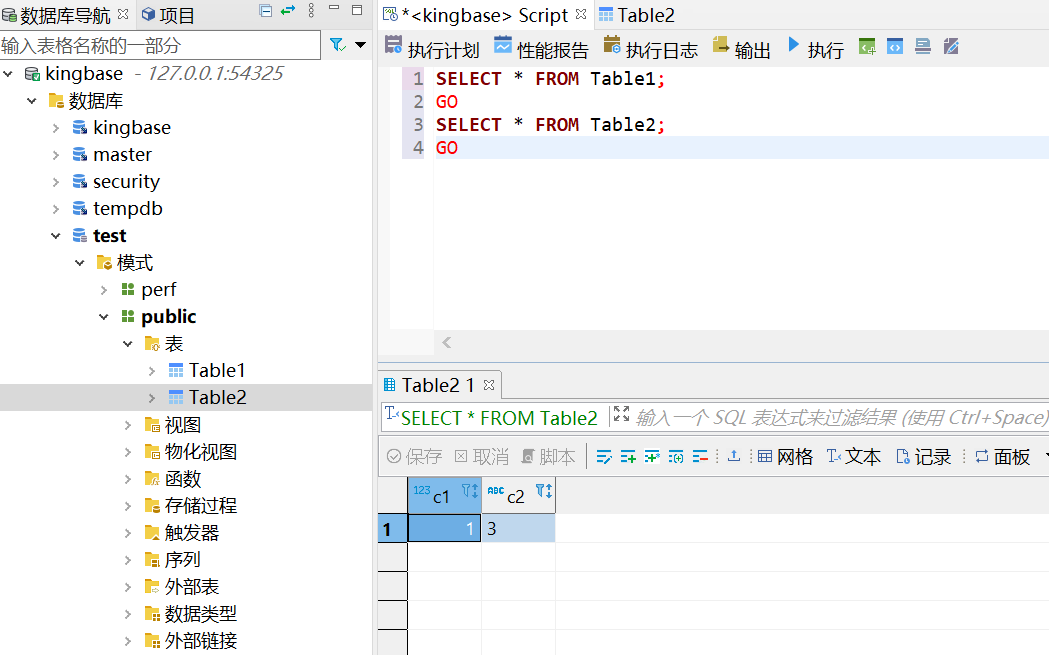1049x655 pixels.
Task: Show the 执行日志 execution log
Action: pos(650,48)
